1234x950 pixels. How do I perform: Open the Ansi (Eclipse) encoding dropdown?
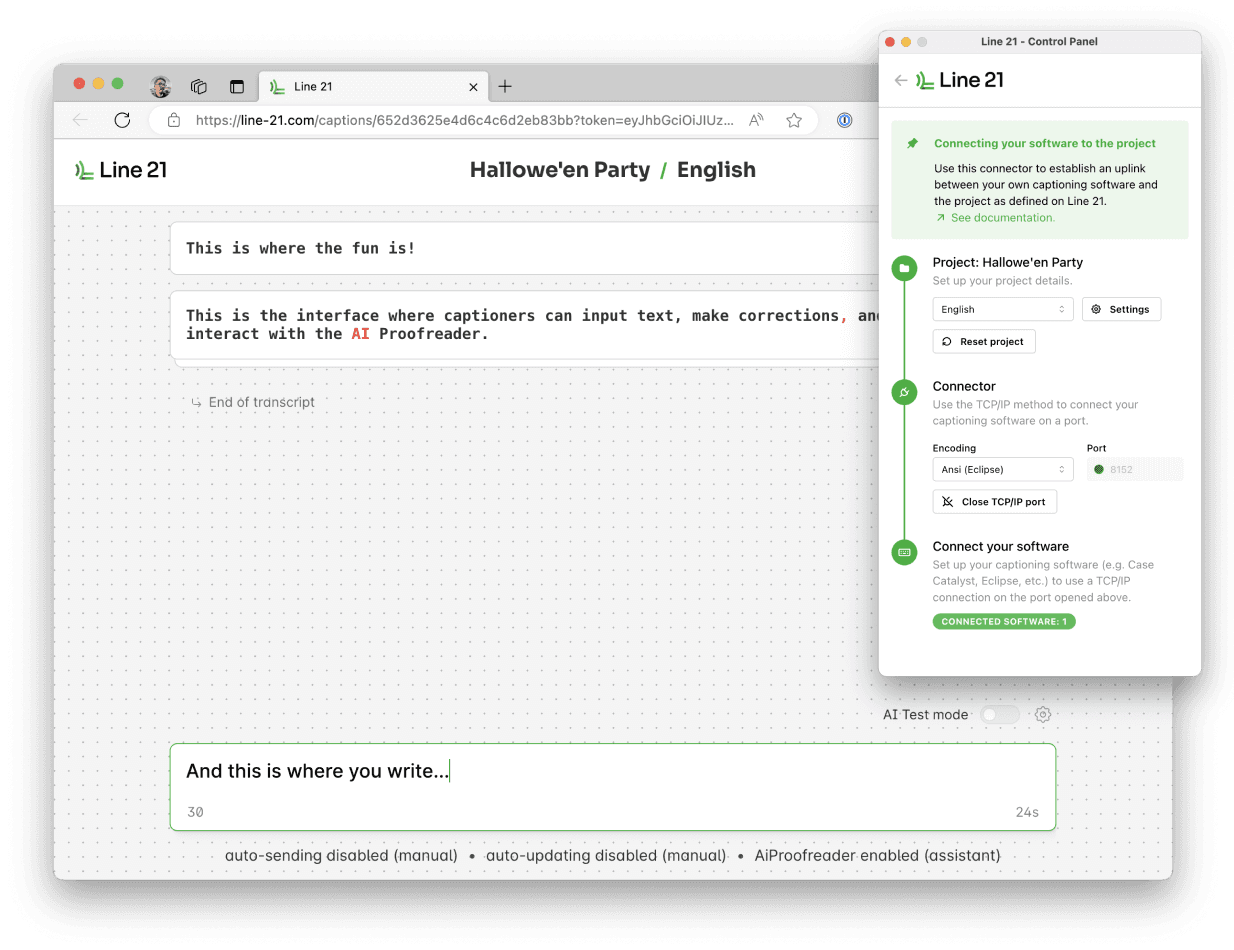1003,469
